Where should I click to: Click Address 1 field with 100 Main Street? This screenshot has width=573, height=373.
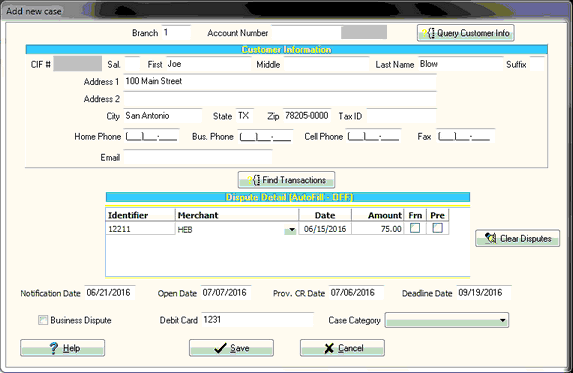280,81
